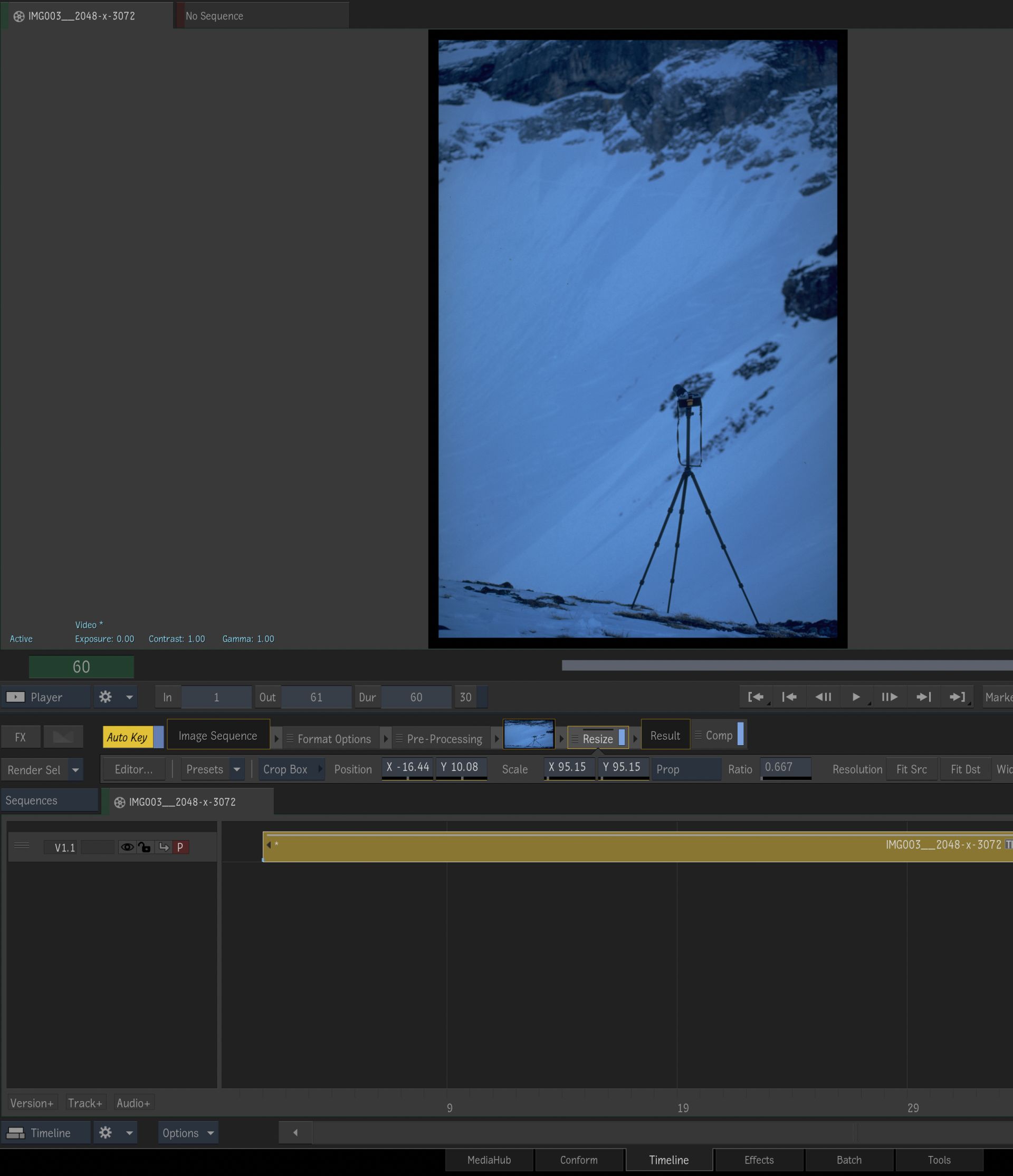Switch to the Effects tab
The height and width of the screenshot is (1176, 1013).
[759, 1160]
